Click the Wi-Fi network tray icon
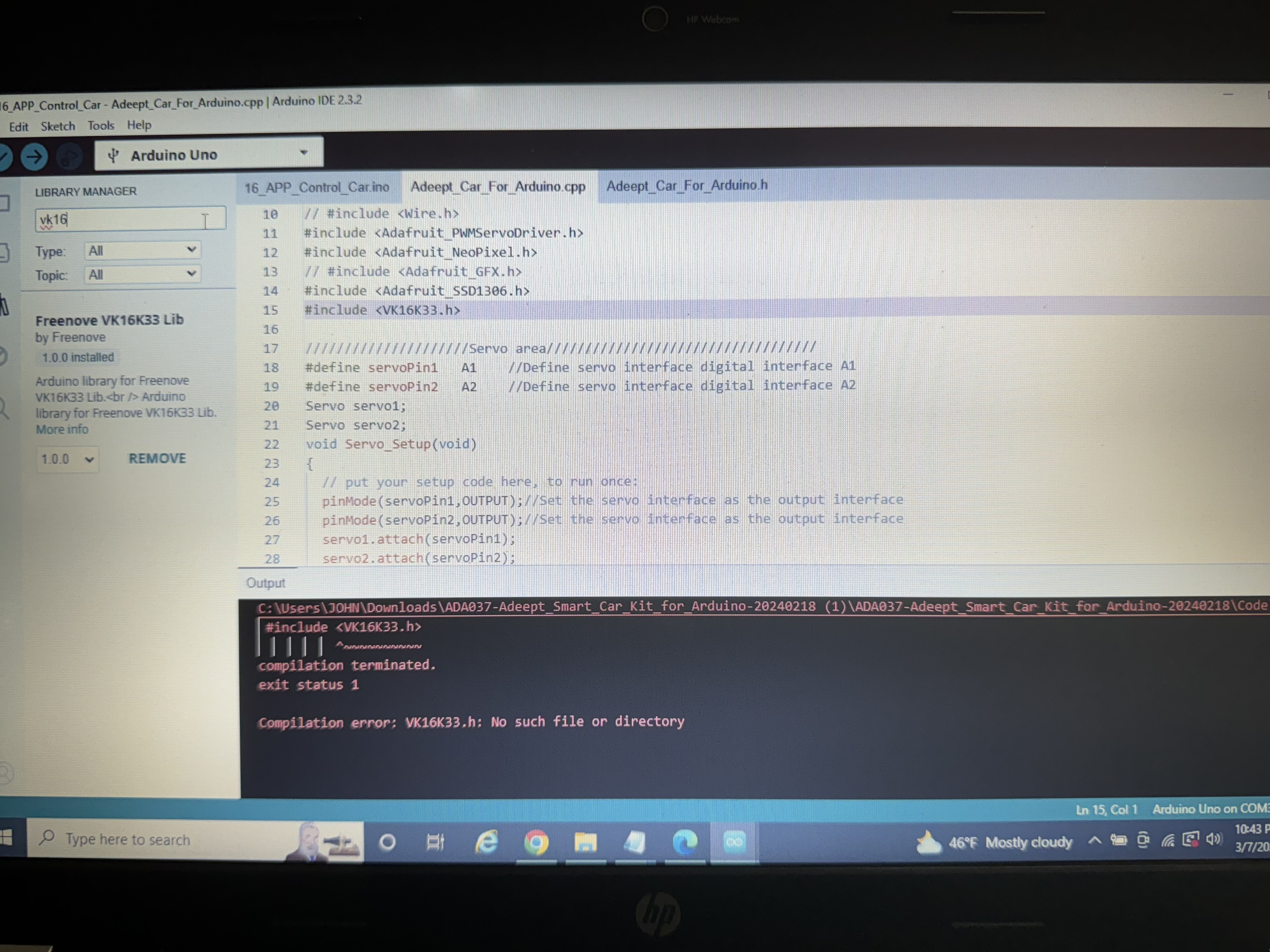This screenshot has height=952, width=1270. point(1168,841)
